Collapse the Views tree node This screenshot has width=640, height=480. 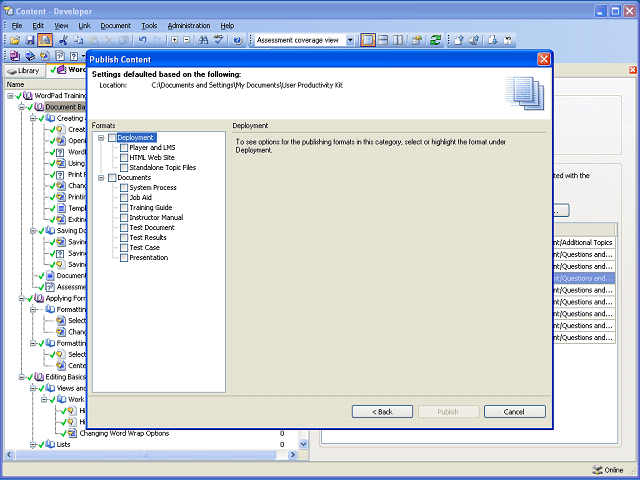[x=33, y=388]
